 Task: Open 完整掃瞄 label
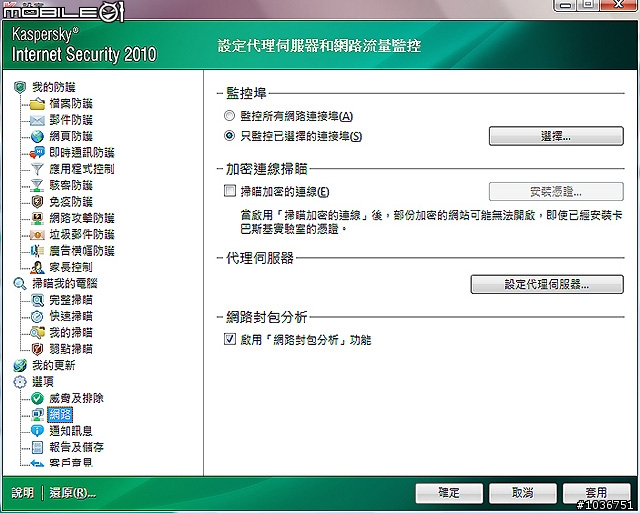point(71,300)
